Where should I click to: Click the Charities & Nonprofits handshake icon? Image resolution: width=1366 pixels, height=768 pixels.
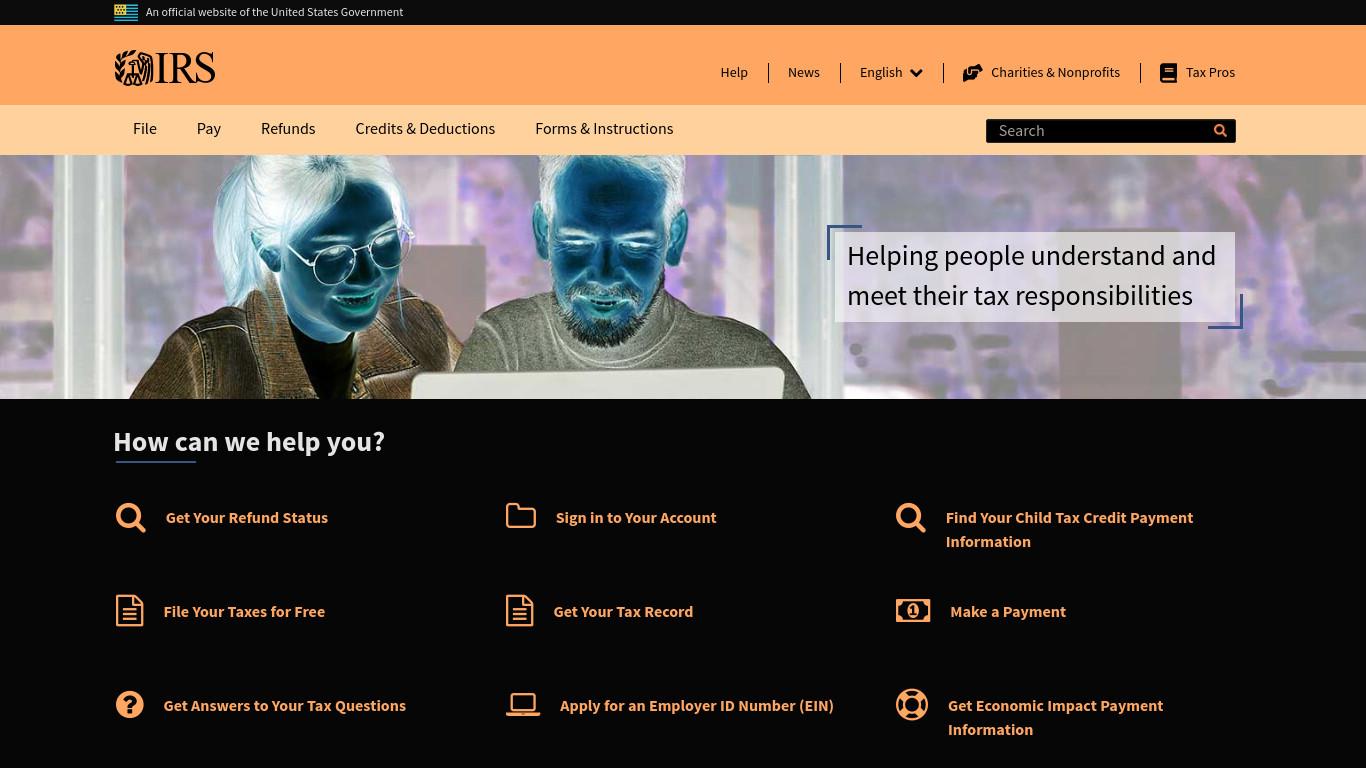(972, 73)
